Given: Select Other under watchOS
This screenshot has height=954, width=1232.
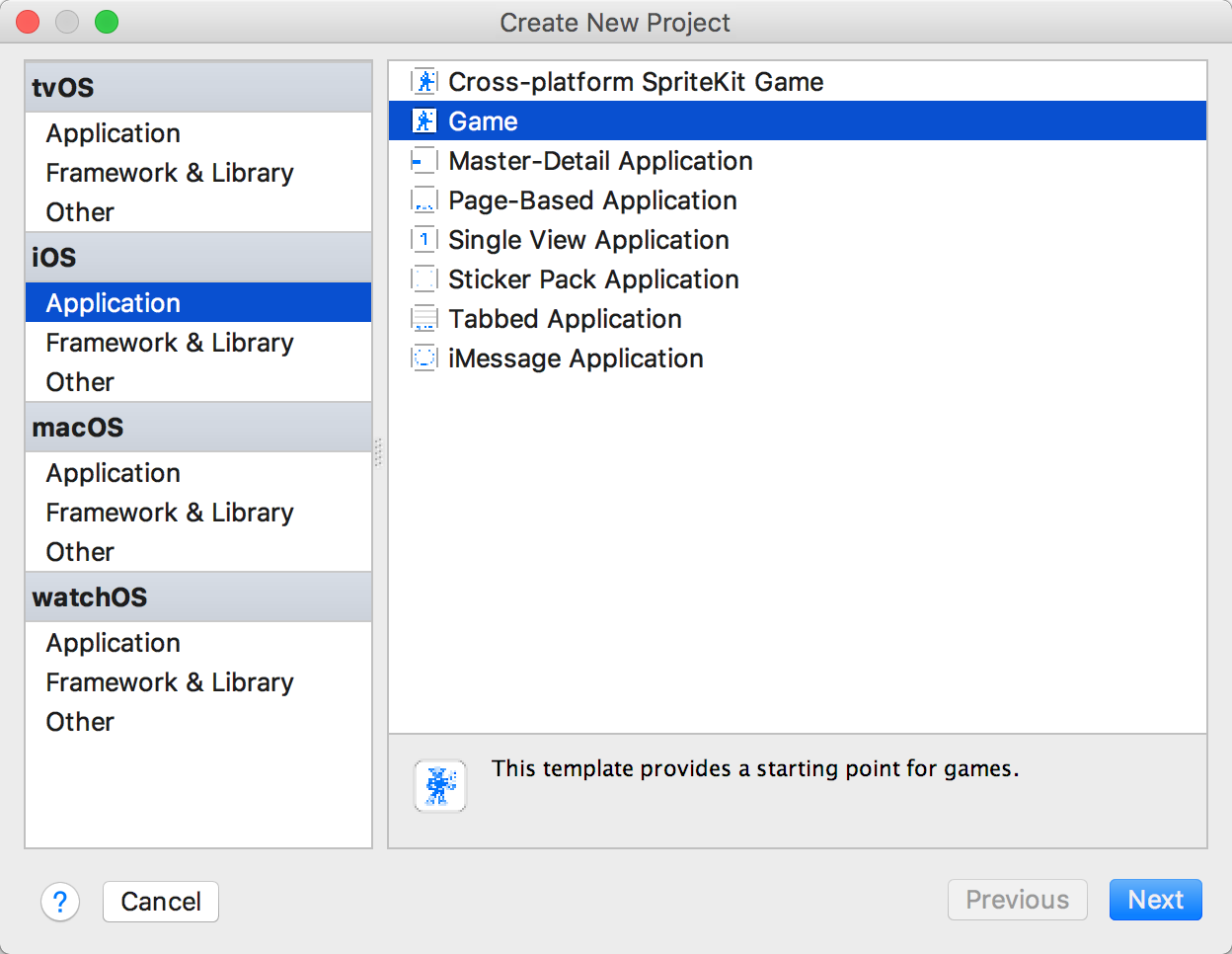Looking at the screenshot, I should pyautogui.click(x=198, y=721).
